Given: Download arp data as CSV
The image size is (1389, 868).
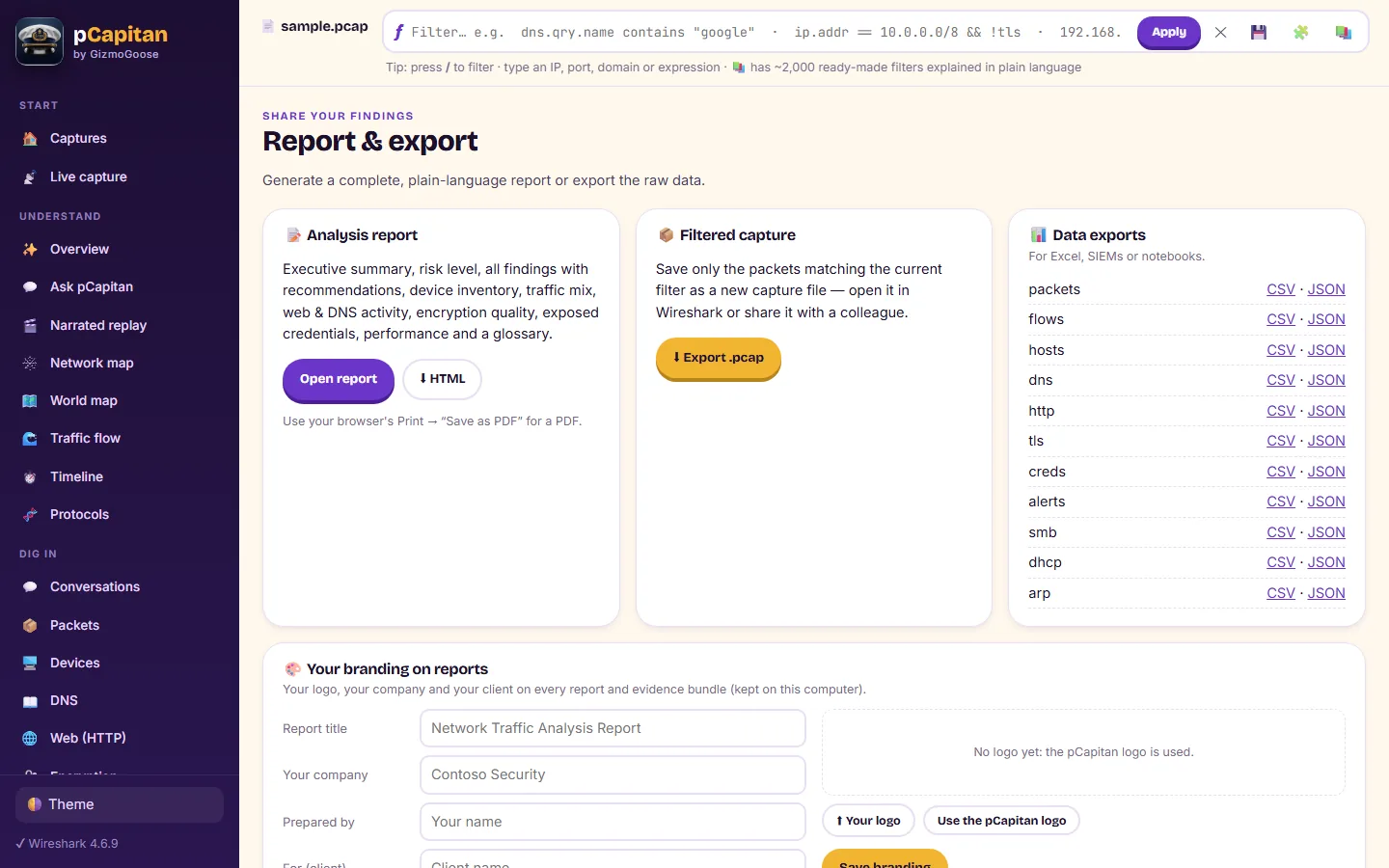Looking at the screenshot, I should (1281, 593).
